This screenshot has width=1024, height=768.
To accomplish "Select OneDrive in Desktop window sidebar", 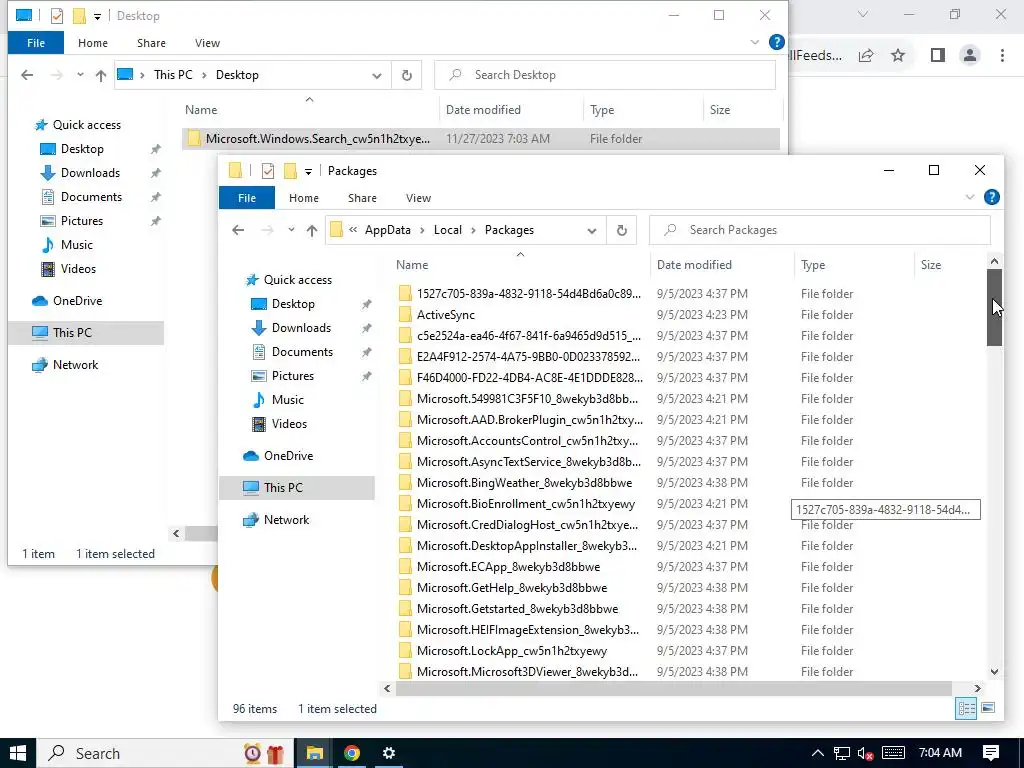I will (x=77, y=301).
